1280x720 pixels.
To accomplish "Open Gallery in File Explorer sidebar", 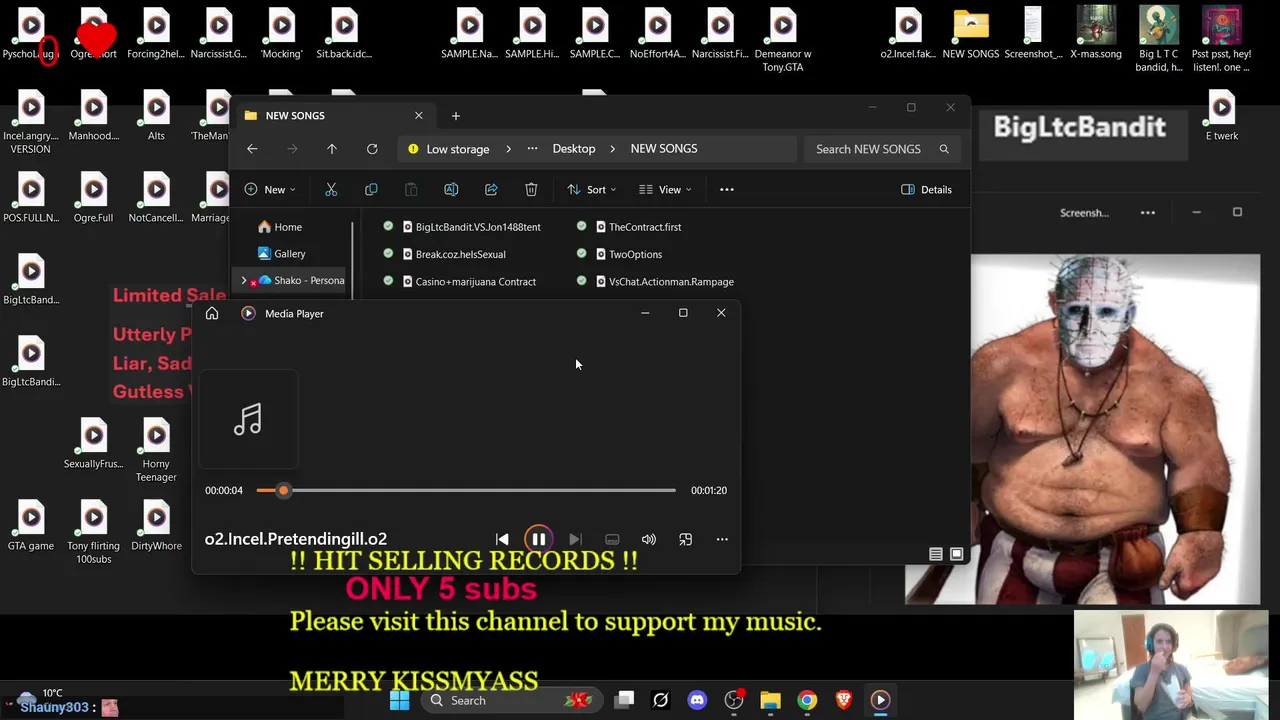I will pyautogui.click(x=289, y=254).
